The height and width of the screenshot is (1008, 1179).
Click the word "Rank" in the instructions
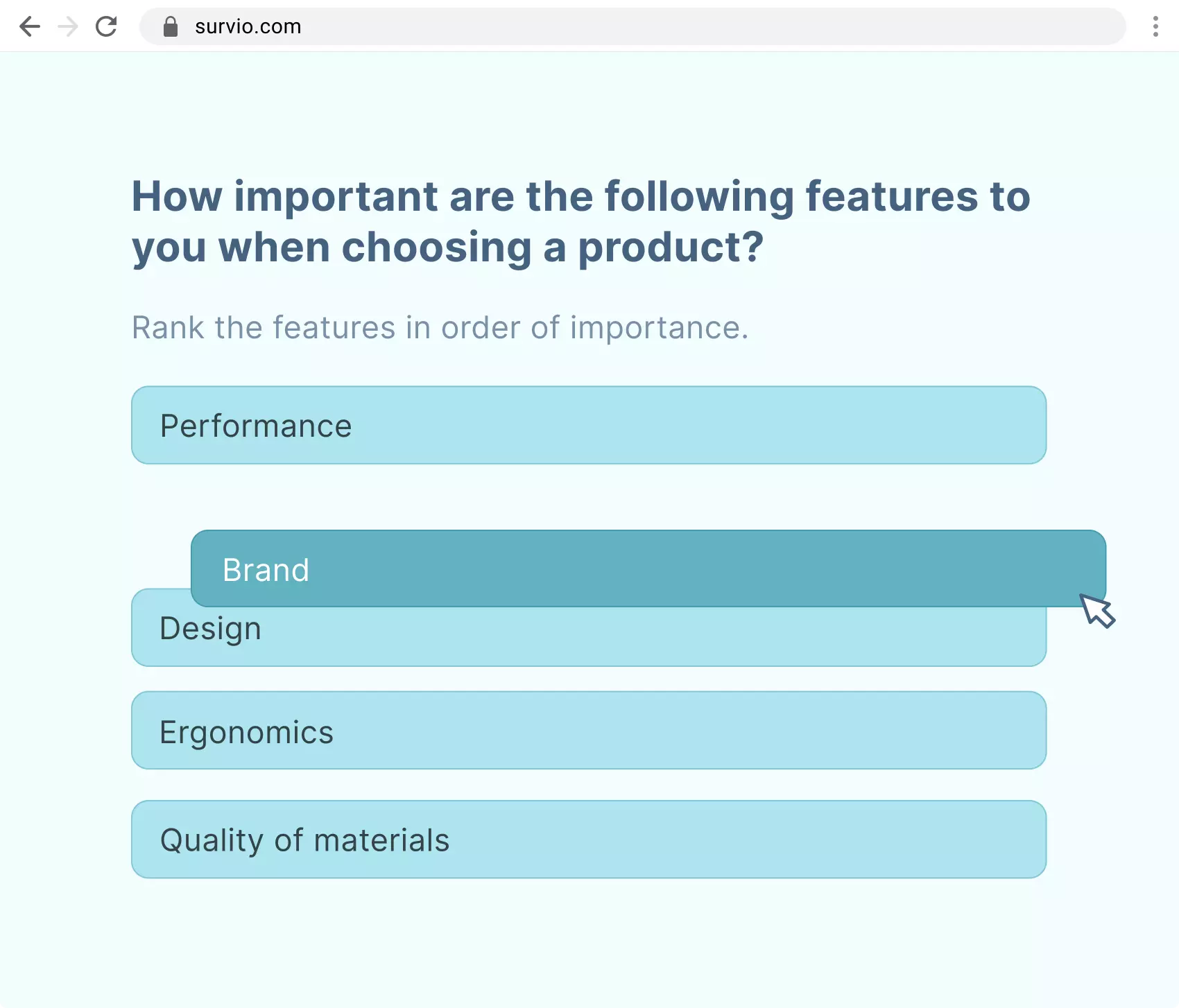168,327
